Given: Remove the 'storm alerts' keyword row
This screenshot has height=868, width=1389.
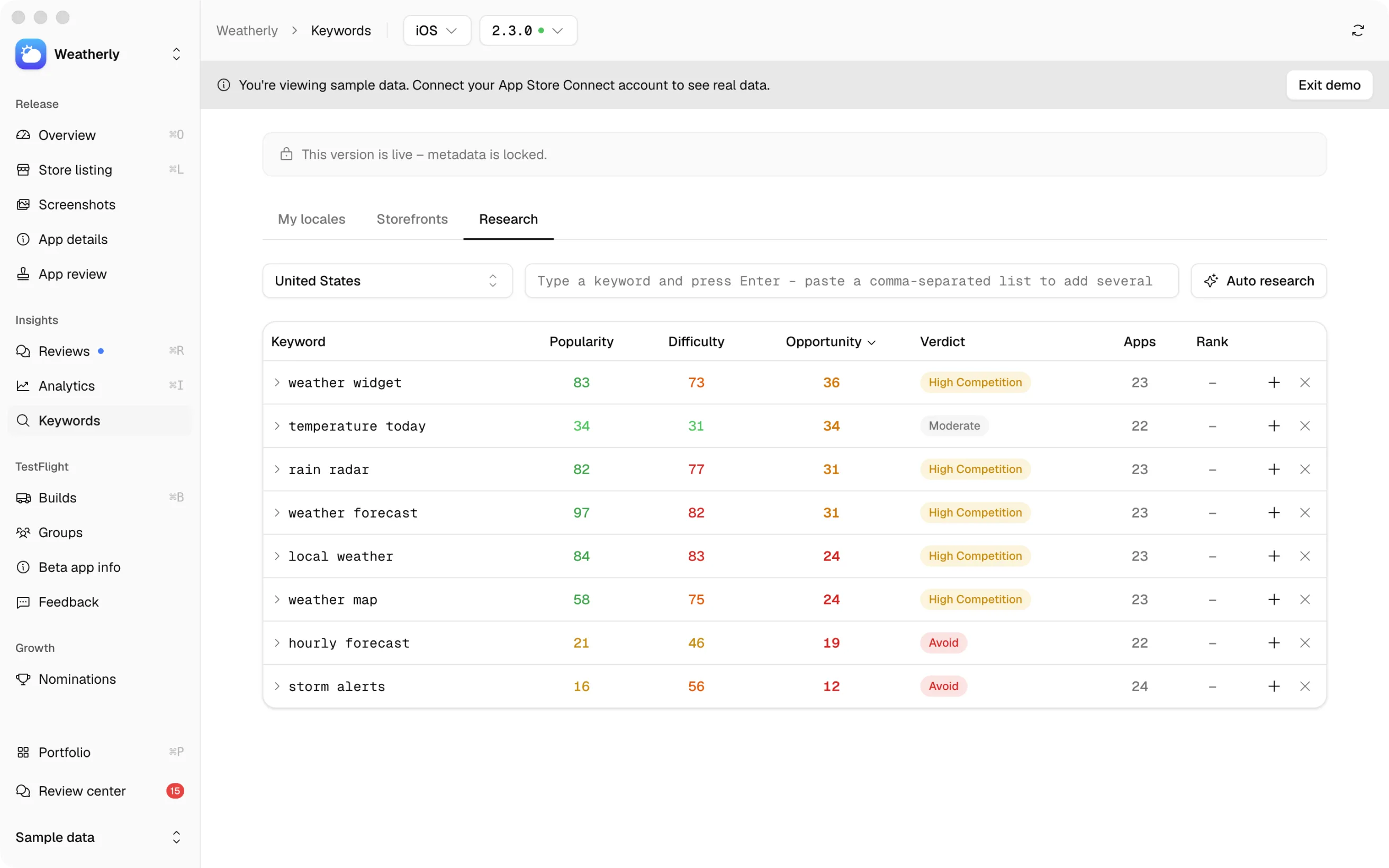Looking at the screenshot, I should 1305,686.
